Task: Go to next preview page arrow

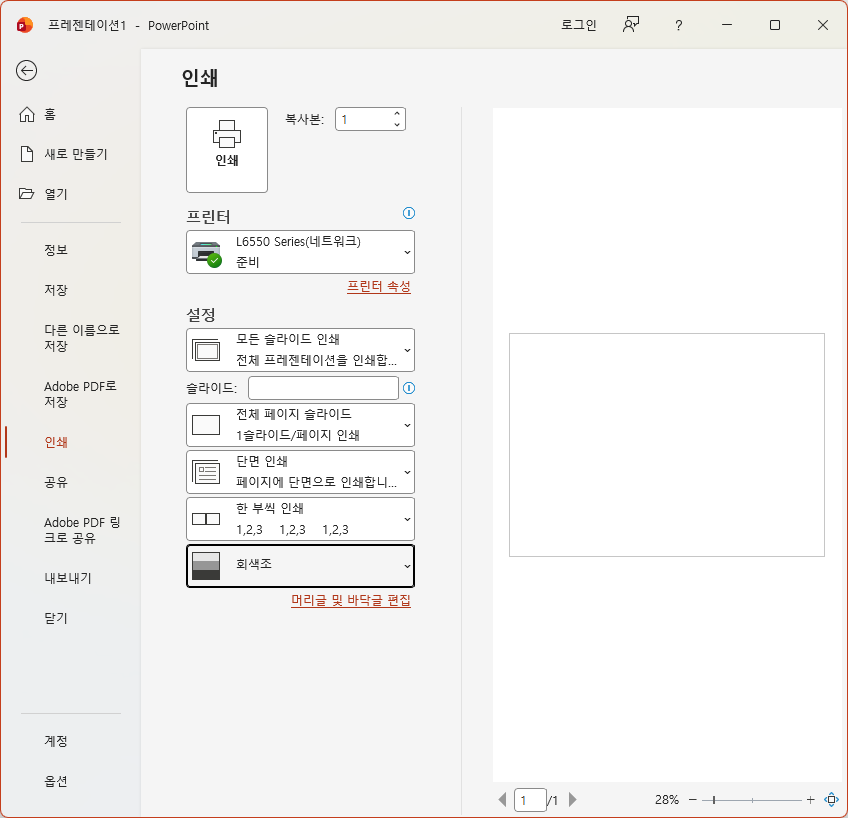Action: 573,800
